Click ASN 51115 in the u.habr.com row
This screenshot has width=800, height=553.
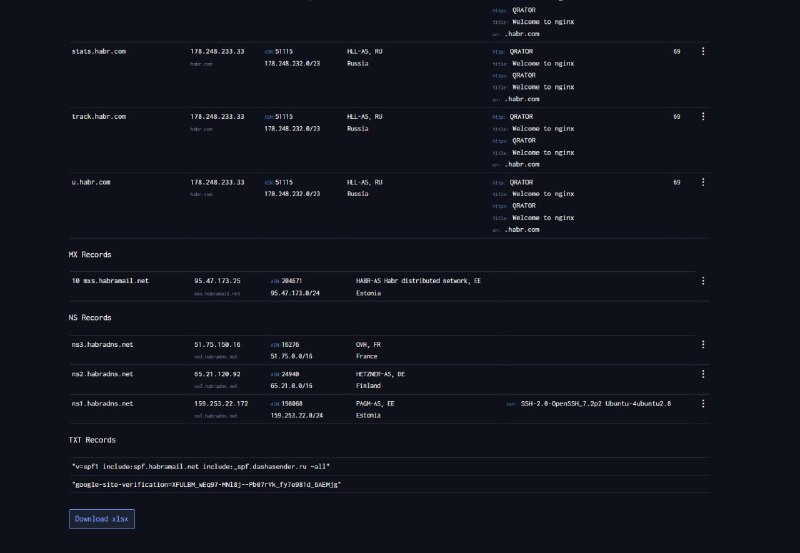click(x=284, y=182)
